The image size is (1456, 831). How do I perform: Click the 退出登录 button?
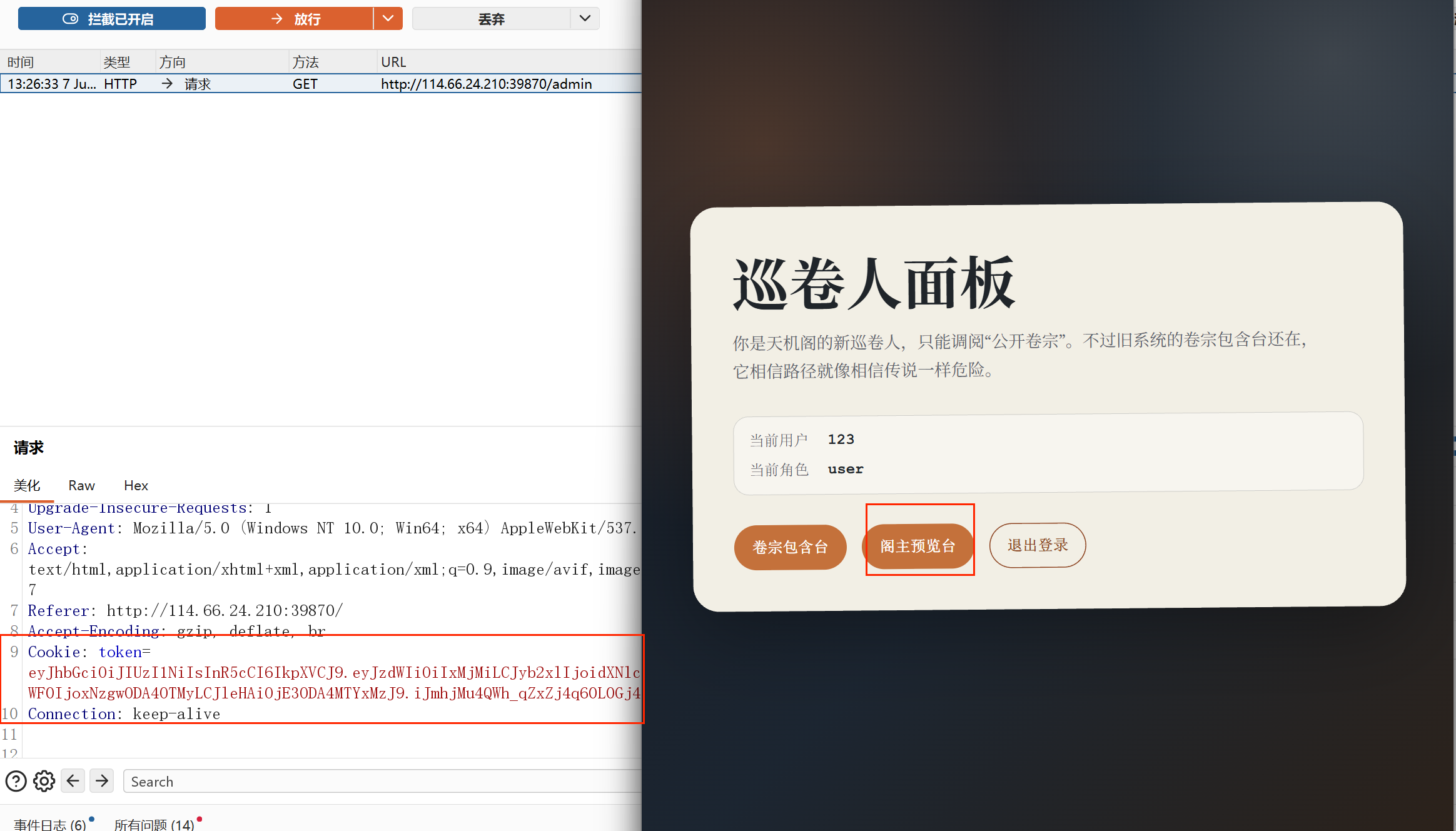click(1038, 545)
